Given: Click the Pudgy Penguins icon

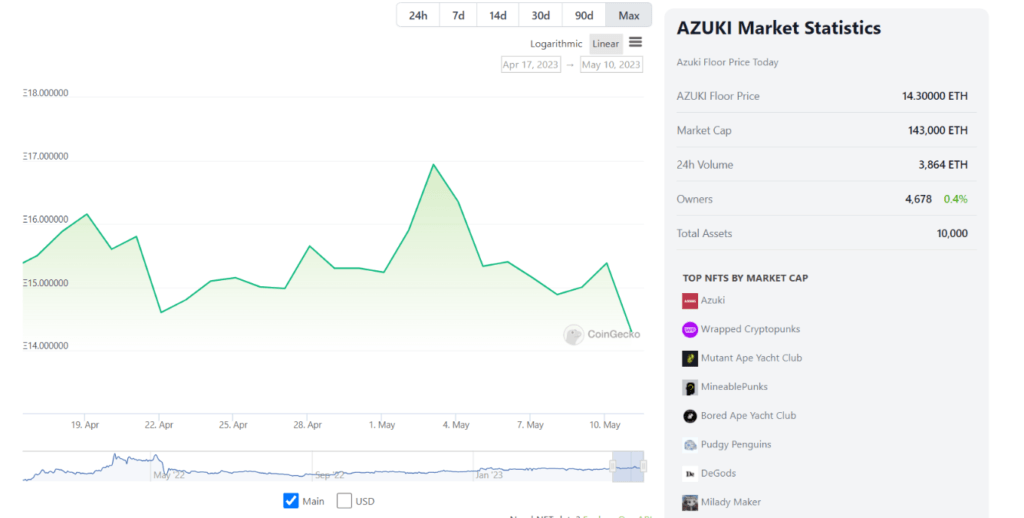Looking at the screenshot, I should [690, 445].
